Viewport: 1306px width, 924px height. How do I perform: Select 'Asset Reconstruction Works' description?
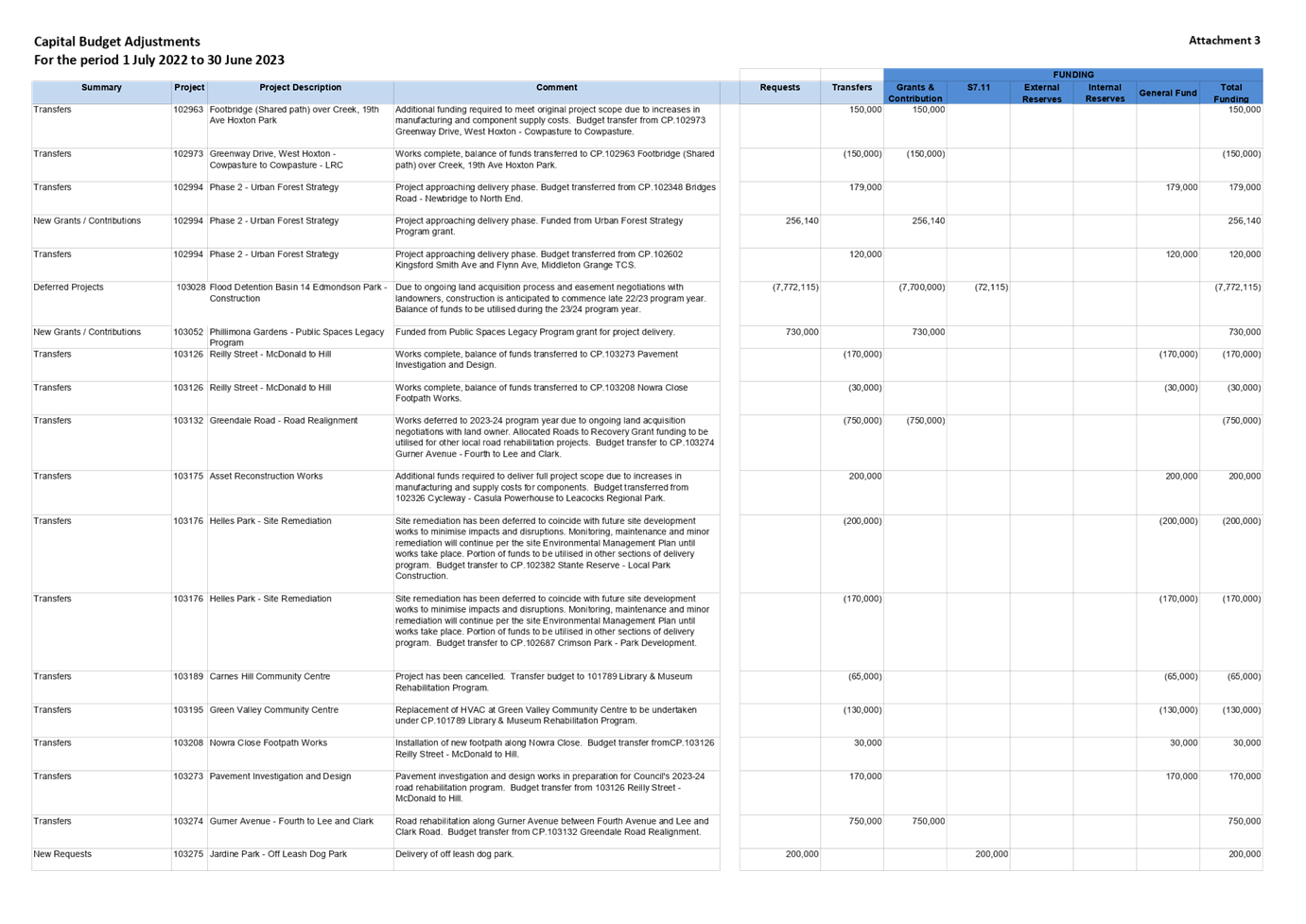(266, 477)
